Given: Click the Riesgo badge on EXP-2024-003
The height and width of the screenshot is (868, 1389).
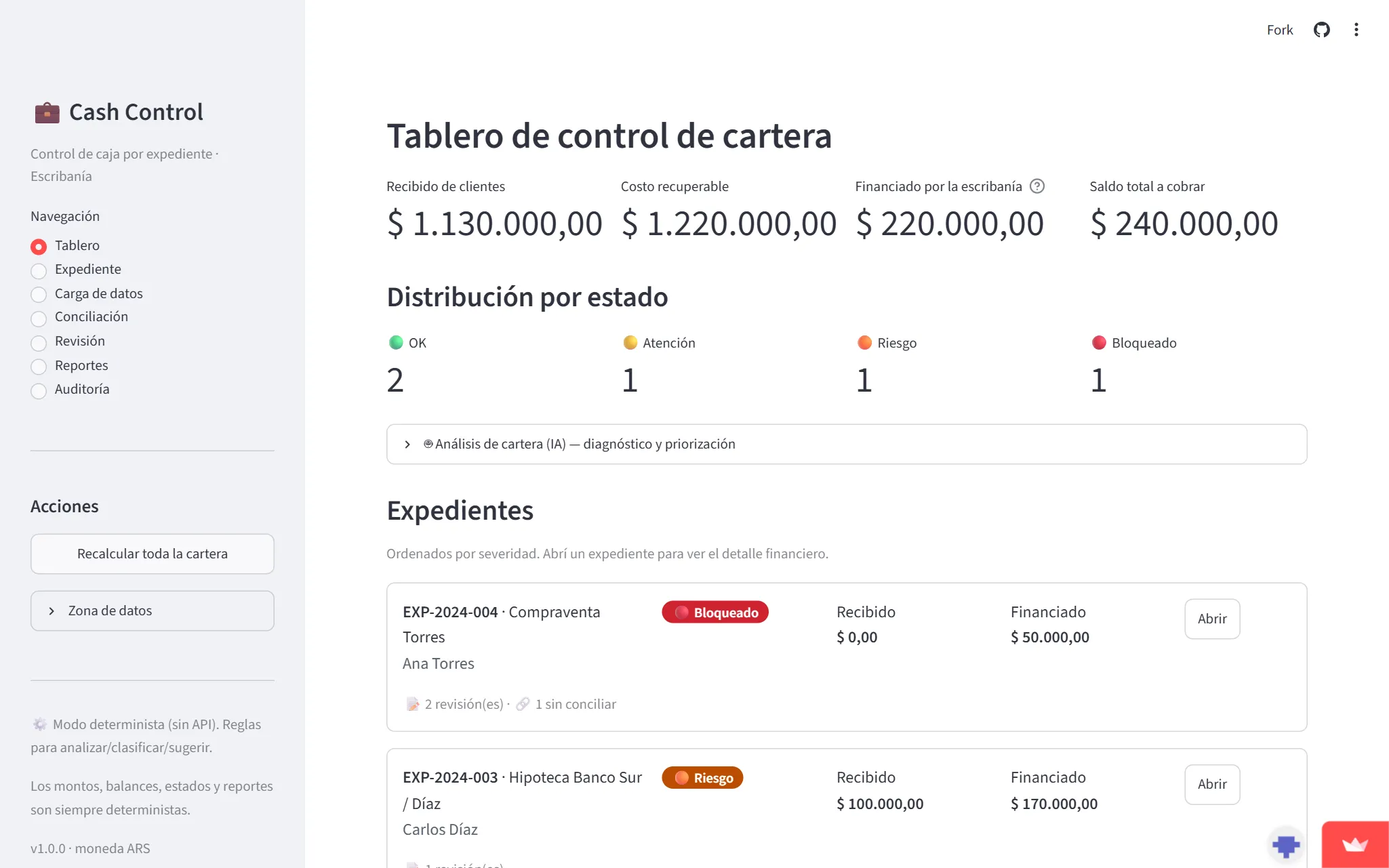Looking at the screenshot, I should pos(702,778).
